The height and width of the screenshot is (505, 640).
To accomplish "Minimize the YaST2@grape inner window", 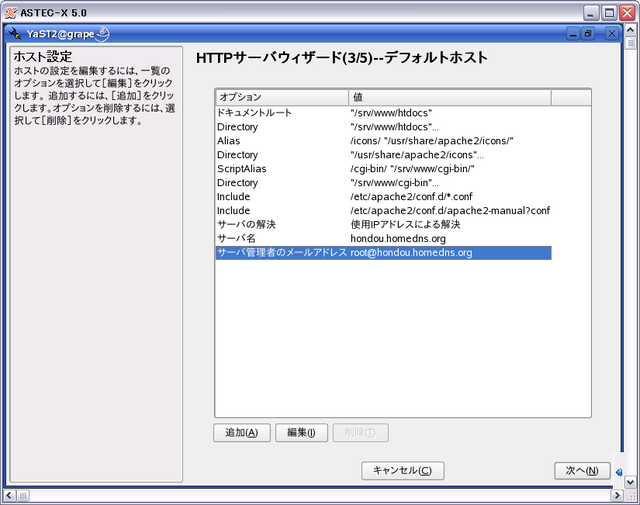I will pos(573,34).
